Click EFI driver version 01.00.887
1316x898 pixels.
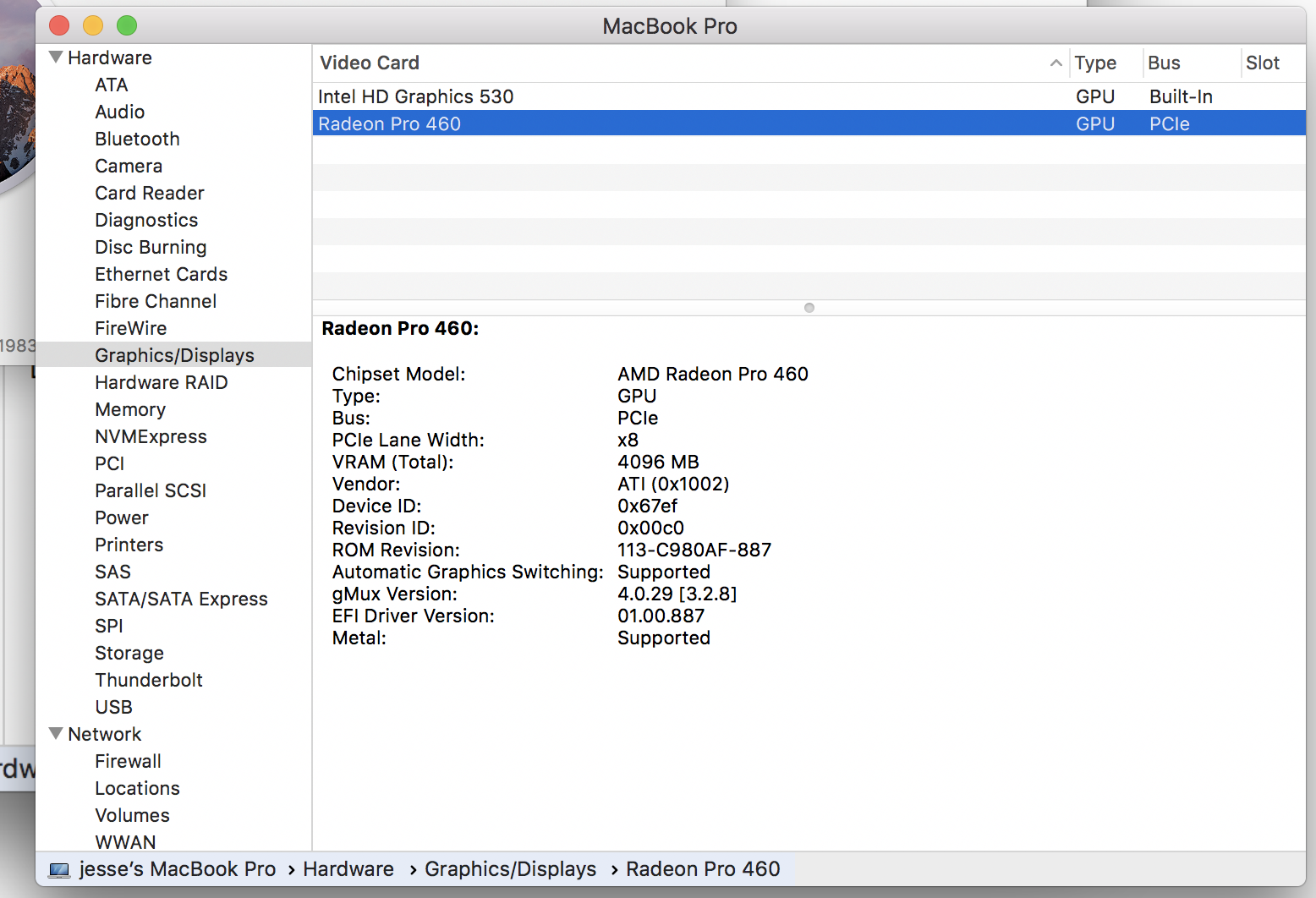click(661, 616)
